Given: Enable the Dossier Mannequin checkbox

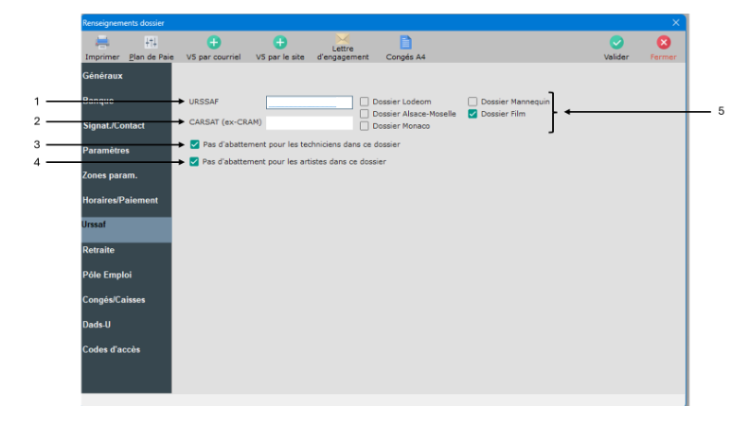Looking at the screenshot, I should coord(472,102).
